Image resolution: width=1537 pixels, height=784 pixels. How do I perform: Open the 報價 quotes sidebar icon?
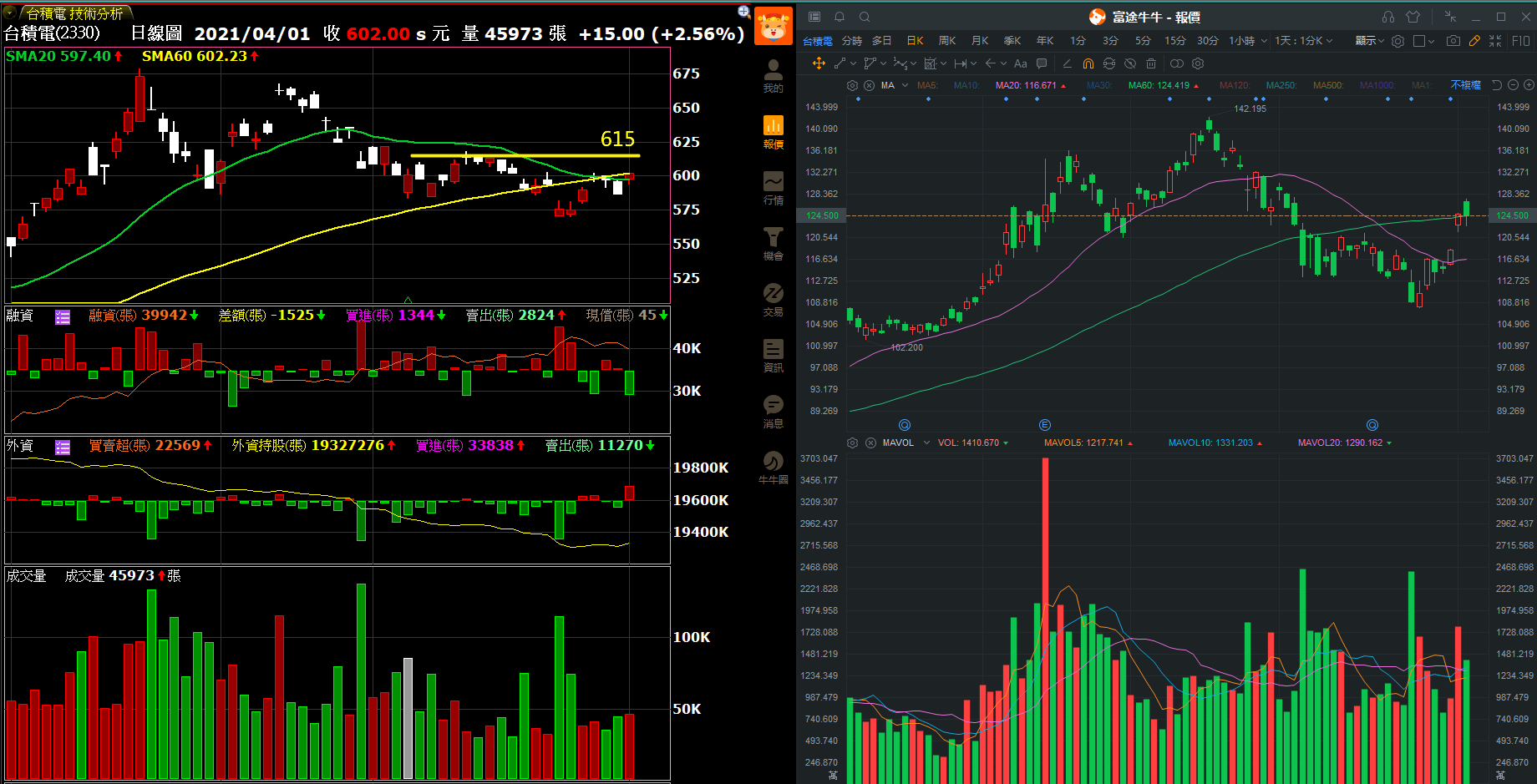click(774, 131)
